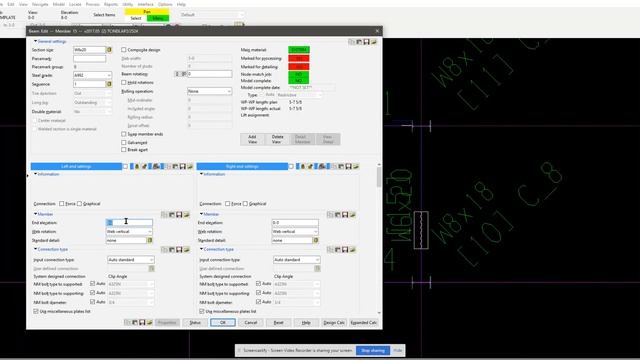Open the left Web rotation dropdown
The image size is (640, 360).
coord(129,231)
